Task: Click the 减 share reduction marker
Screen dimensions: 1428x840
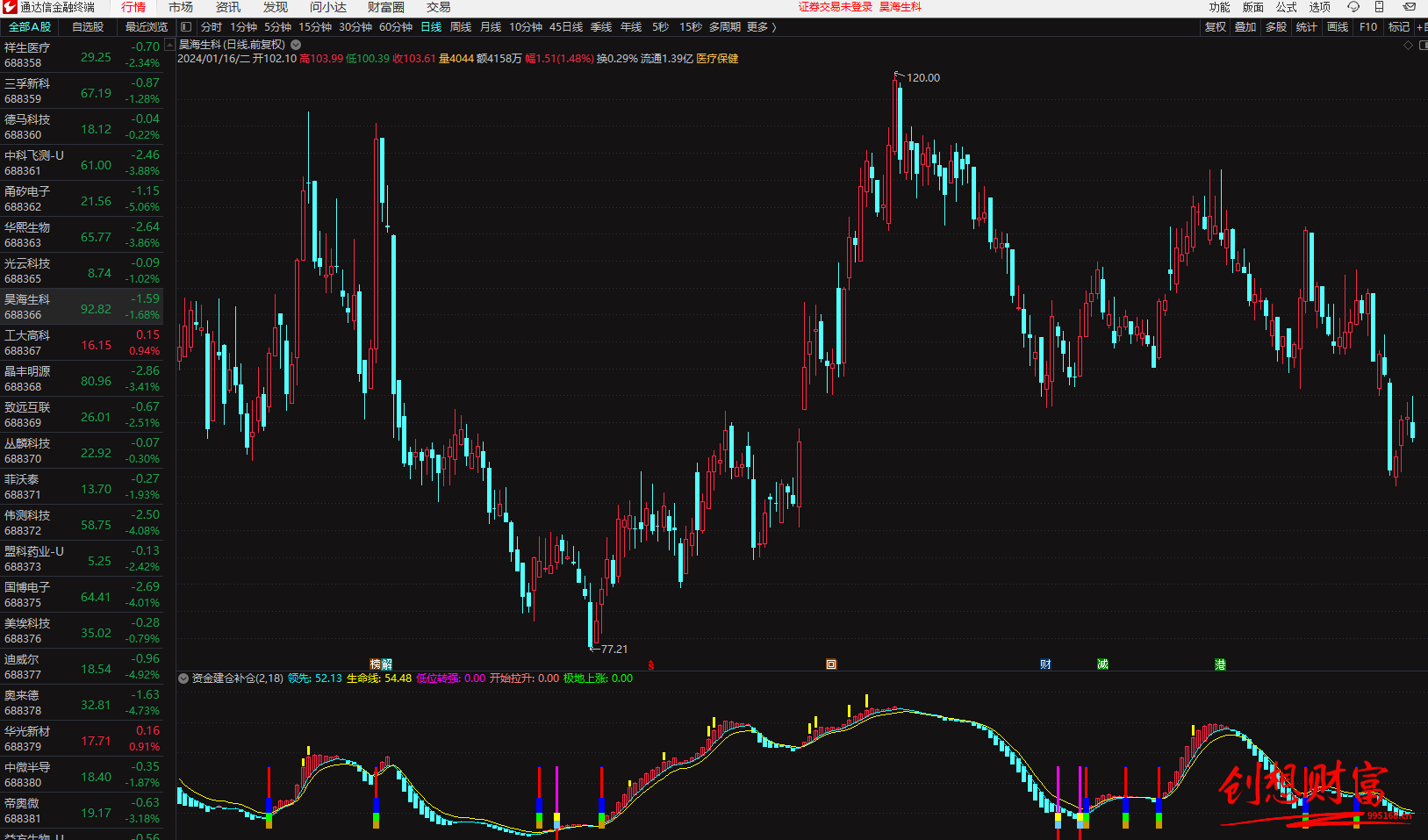Action: point(1102,664)
